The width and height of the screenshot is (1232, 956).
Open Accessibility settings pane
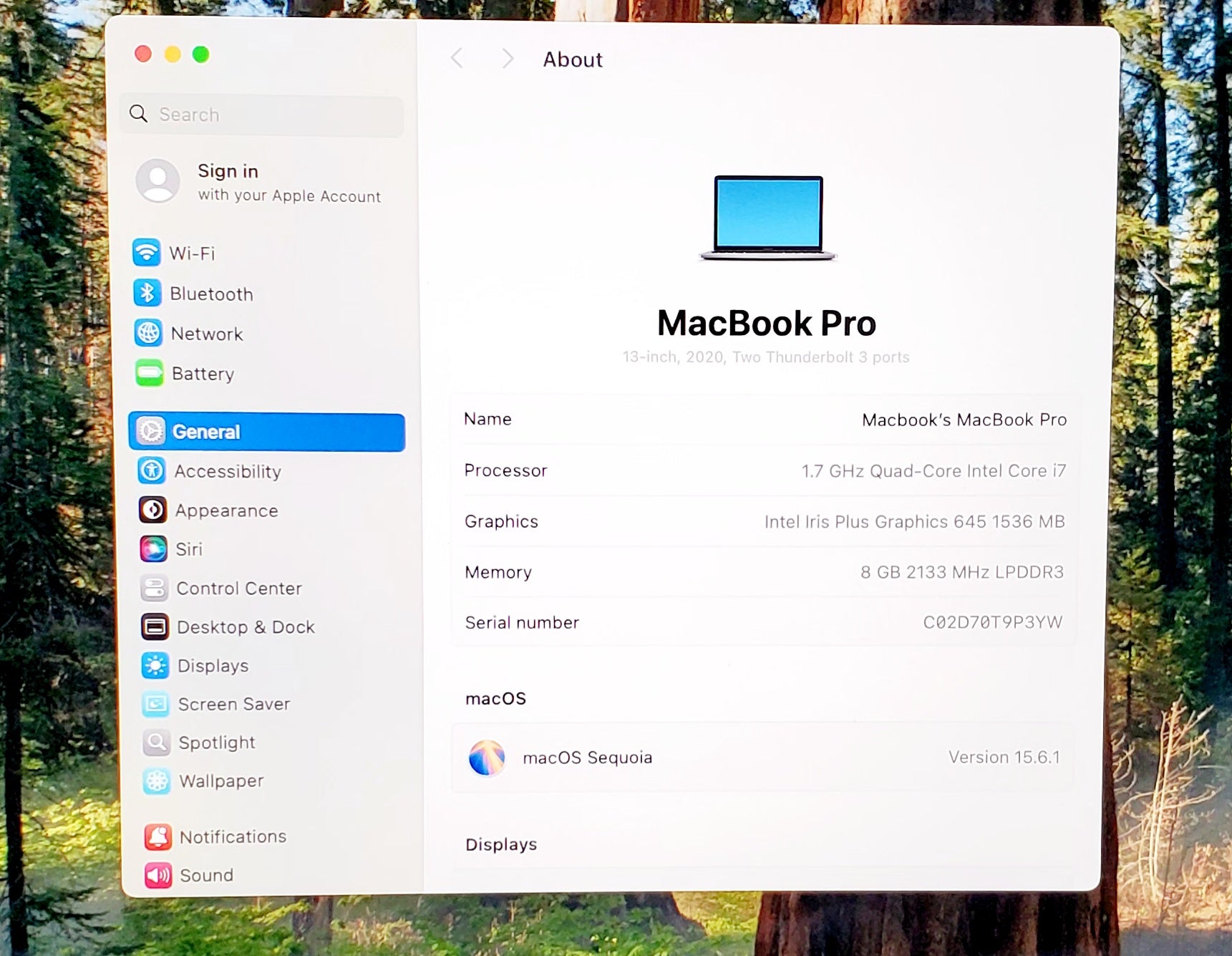[228, 471]
